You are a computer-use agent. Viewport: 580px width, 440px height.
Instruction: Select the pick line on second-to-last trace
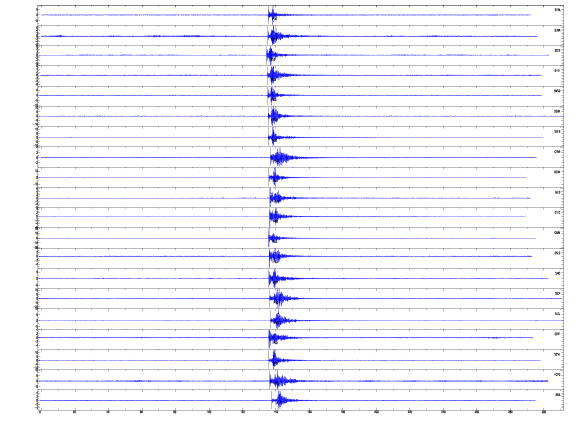[x=270, y=381]
